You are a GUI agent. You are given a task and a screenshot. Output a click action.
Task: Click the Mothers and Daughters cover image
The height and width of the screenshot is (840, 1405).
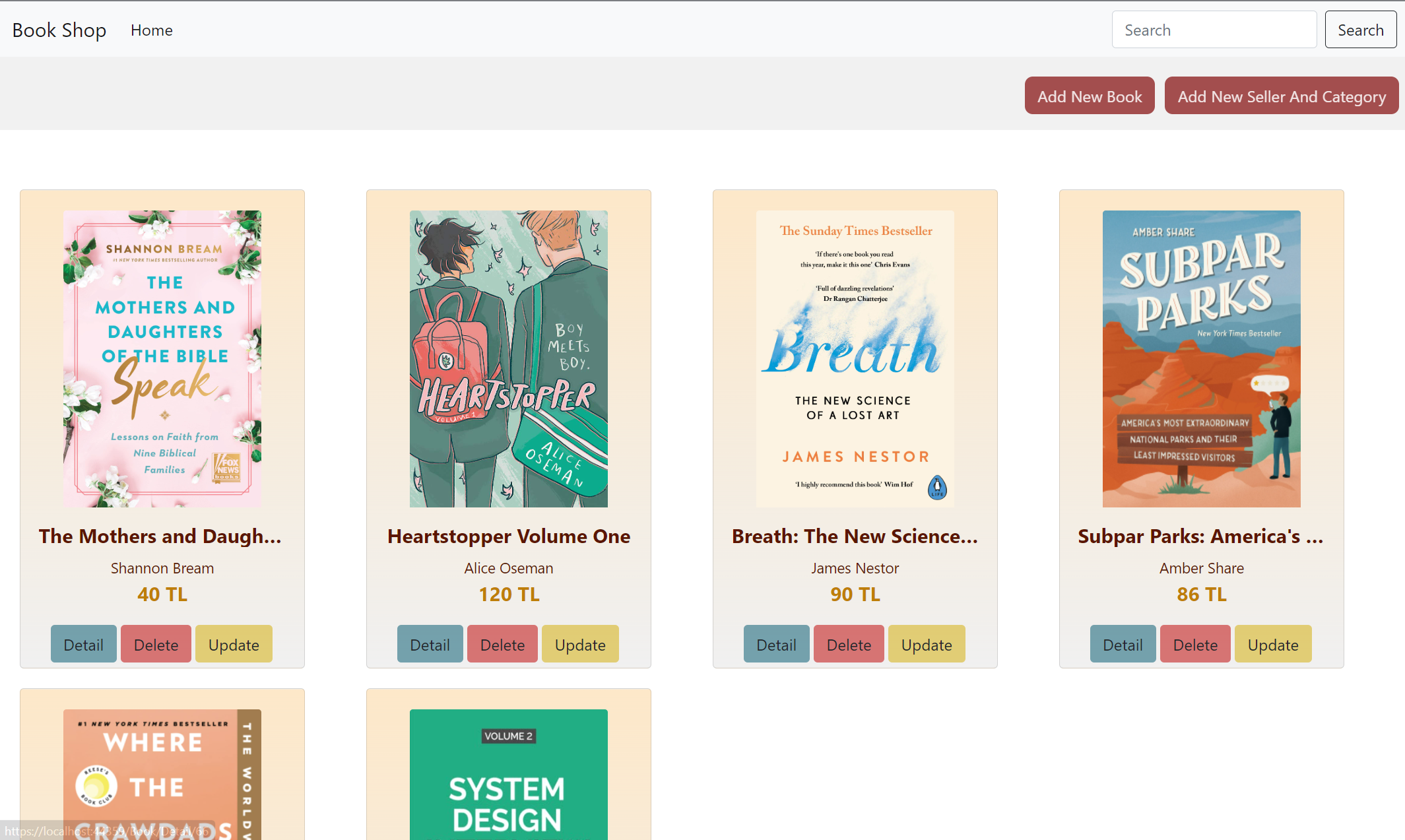[x=162, y=358]
